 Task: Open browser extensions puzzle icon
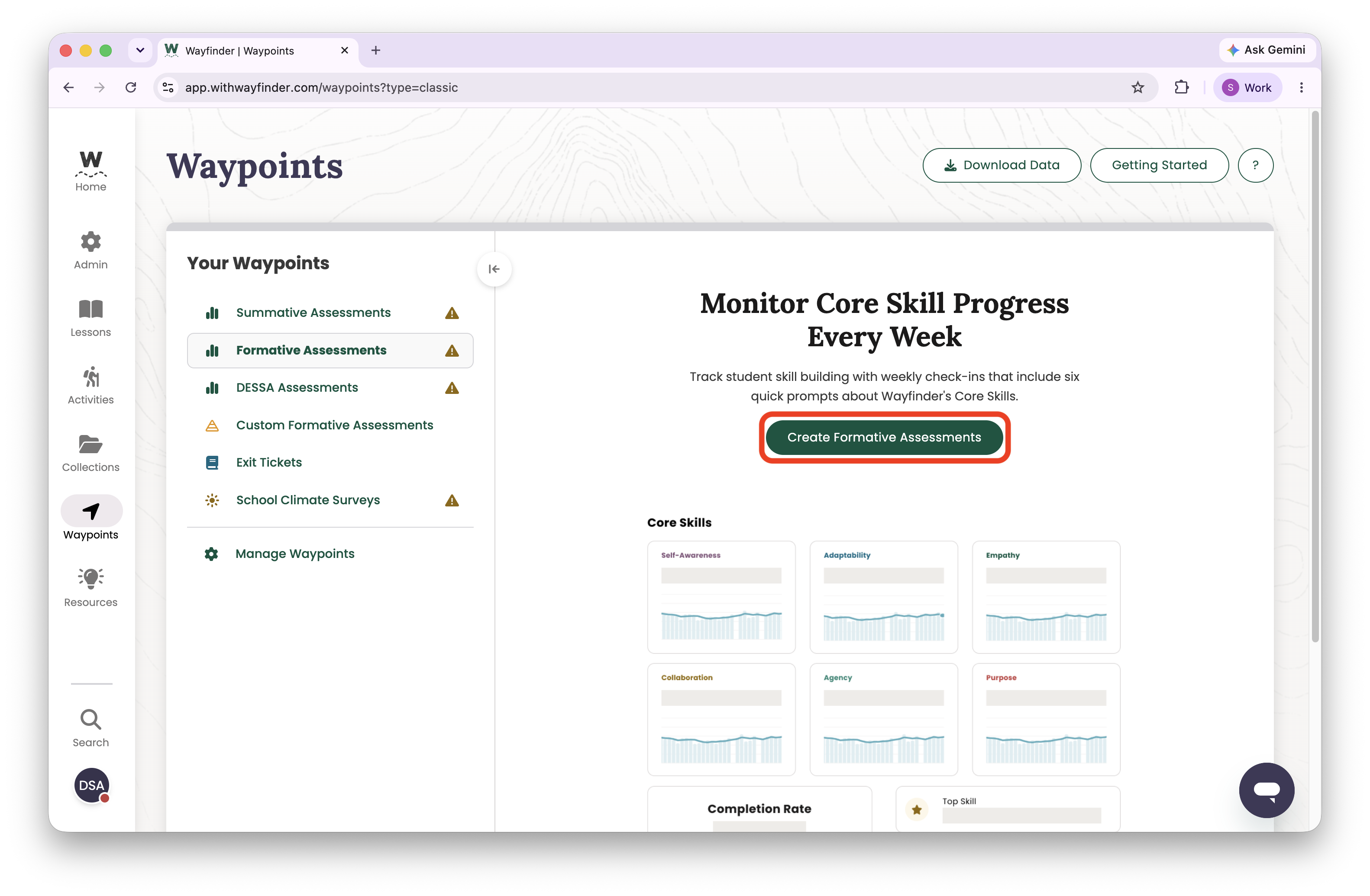[x=1181, y=87]
